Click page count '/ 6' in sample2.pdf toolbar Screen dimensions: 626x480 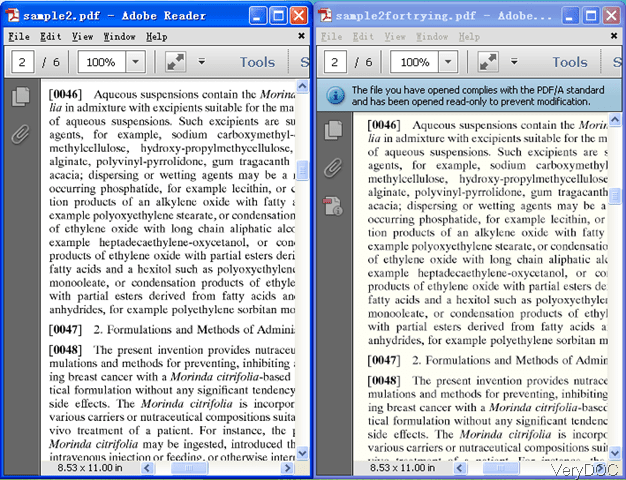[x=51, y=62]
